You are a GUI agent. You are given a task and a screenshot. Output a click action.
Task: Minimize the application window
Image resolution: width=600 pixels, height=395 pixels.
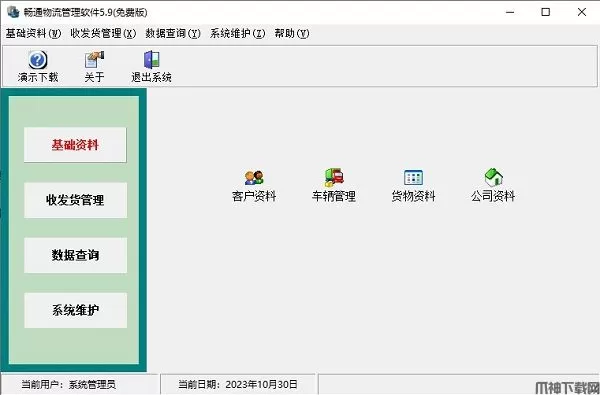[x=510, y=12]
